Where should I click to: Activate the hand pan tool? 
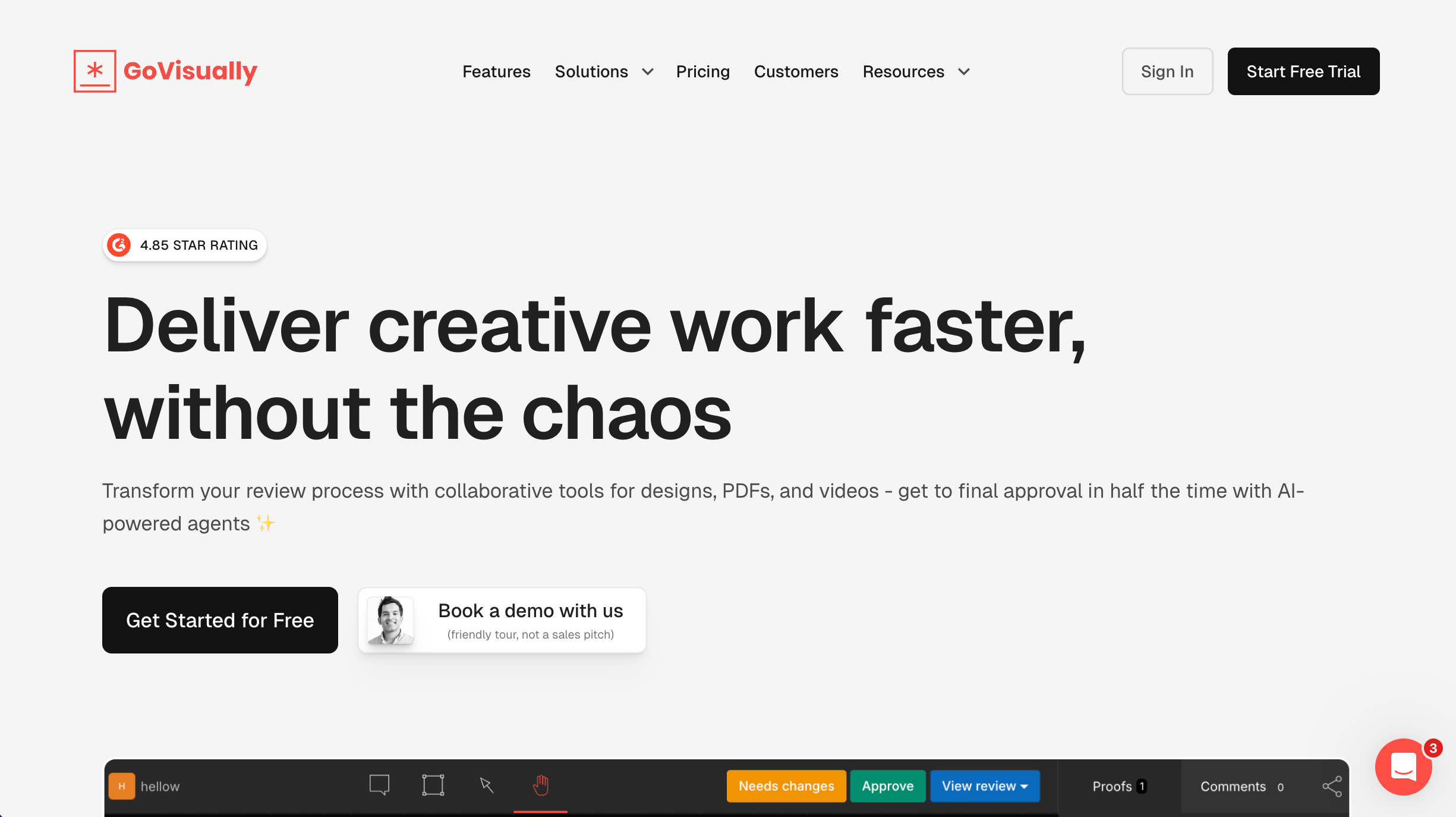(x=540, y=785)
